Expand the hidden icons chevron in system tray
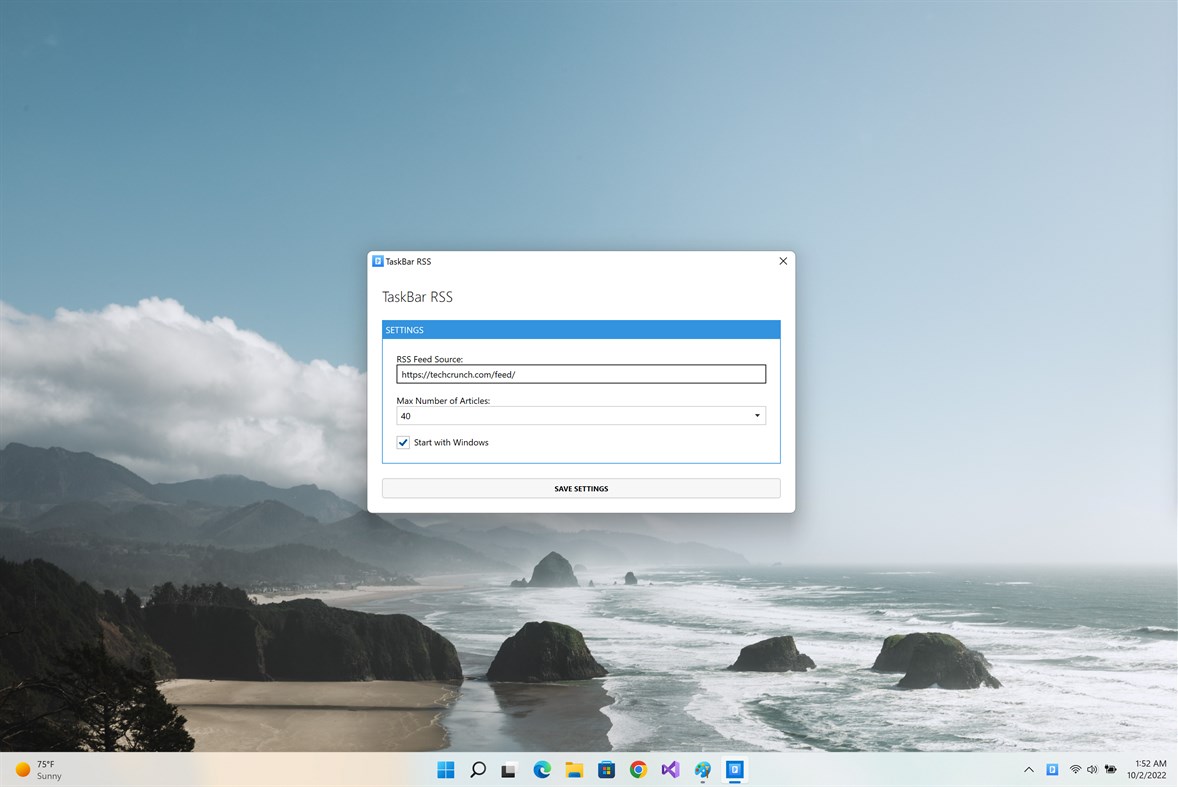This screenshot has height=787, width=1178. point(1028,770)
